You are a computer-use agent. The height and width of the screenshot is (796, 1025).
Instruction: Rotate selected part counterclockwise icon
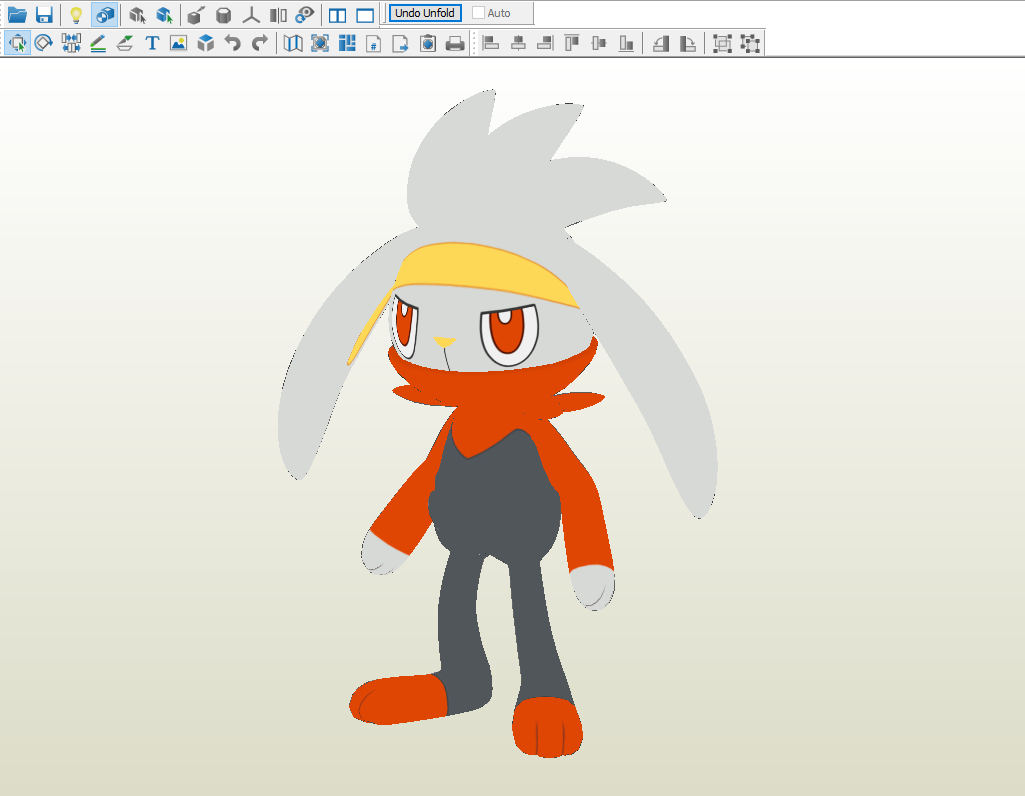point(661,43)
